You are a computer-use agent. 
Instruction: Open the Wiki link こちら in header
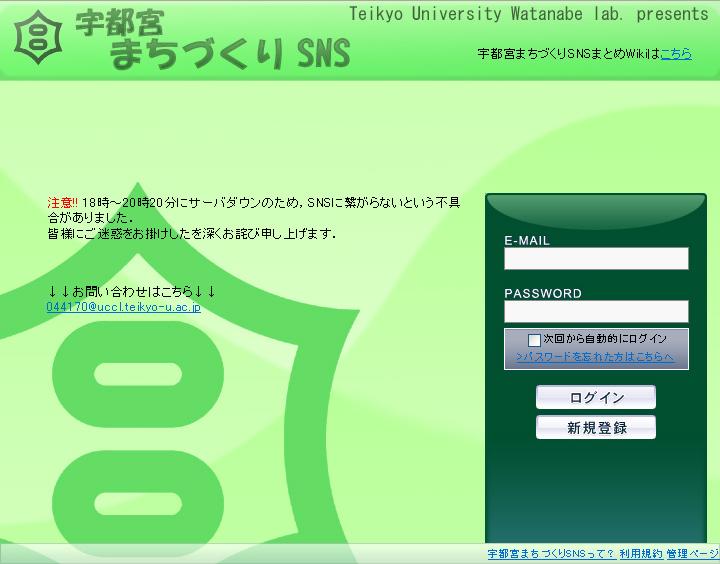click(x=676, y=54)
